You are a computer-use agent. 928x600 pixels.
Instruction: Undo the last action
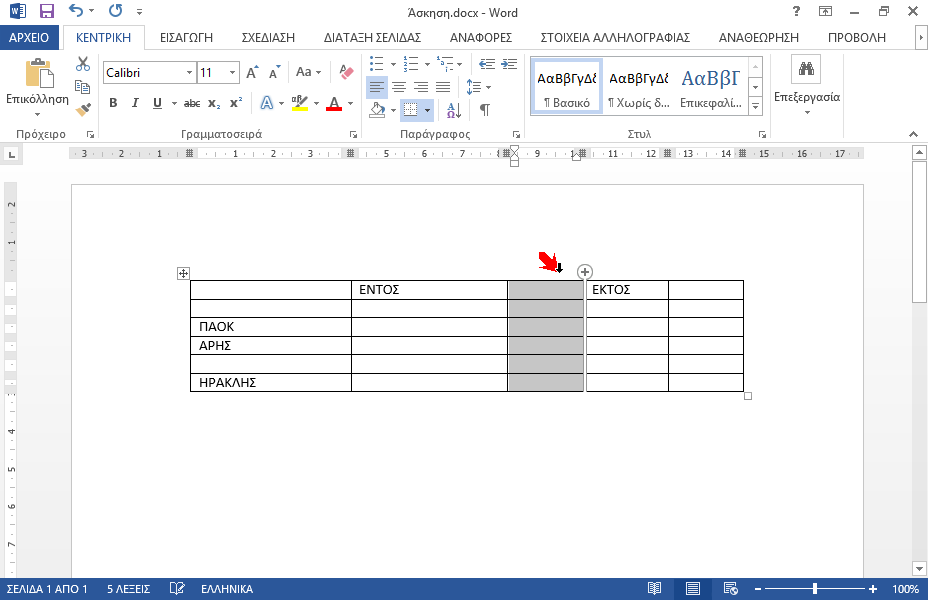point(76,11)
